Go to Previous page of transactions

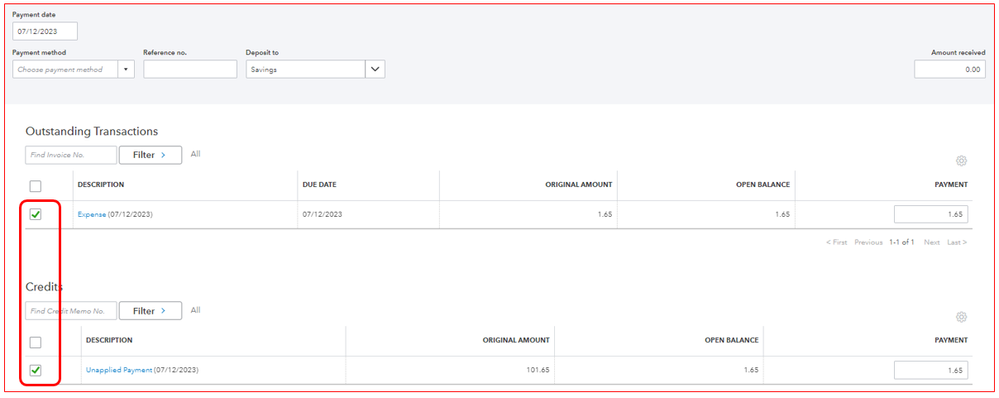coord(868,243)
